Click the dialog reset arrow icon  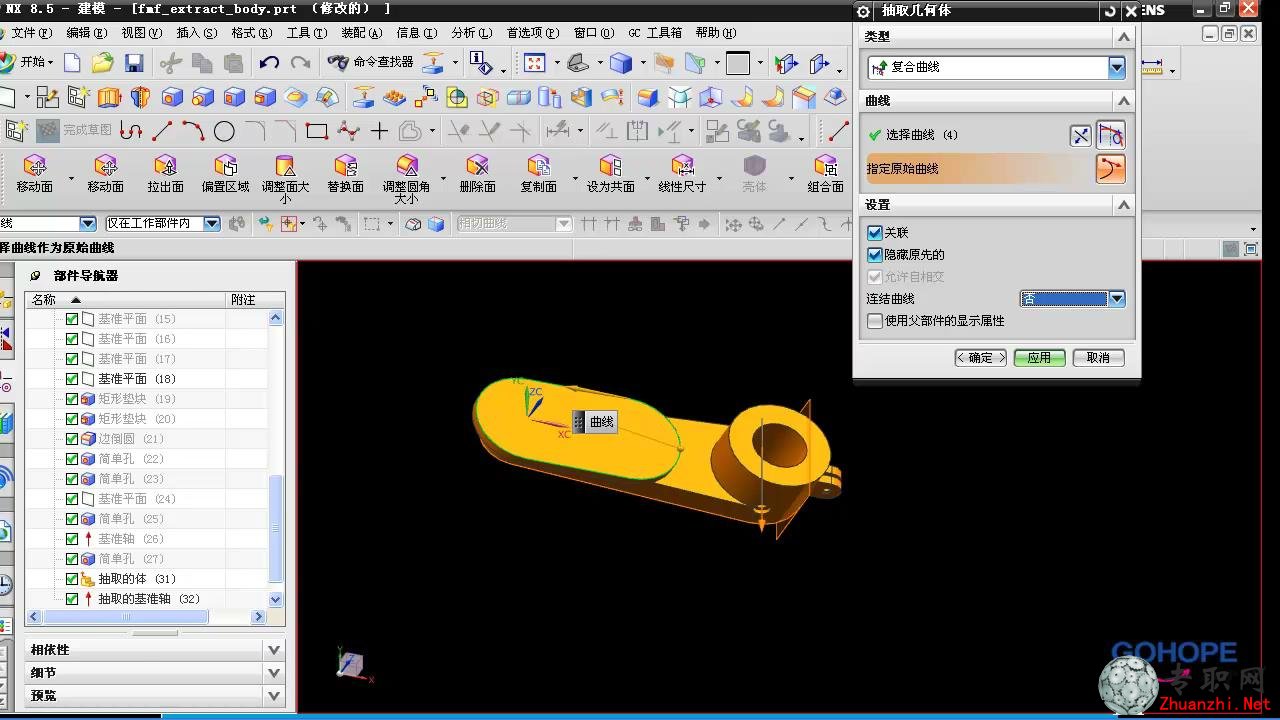[1110, 11]
